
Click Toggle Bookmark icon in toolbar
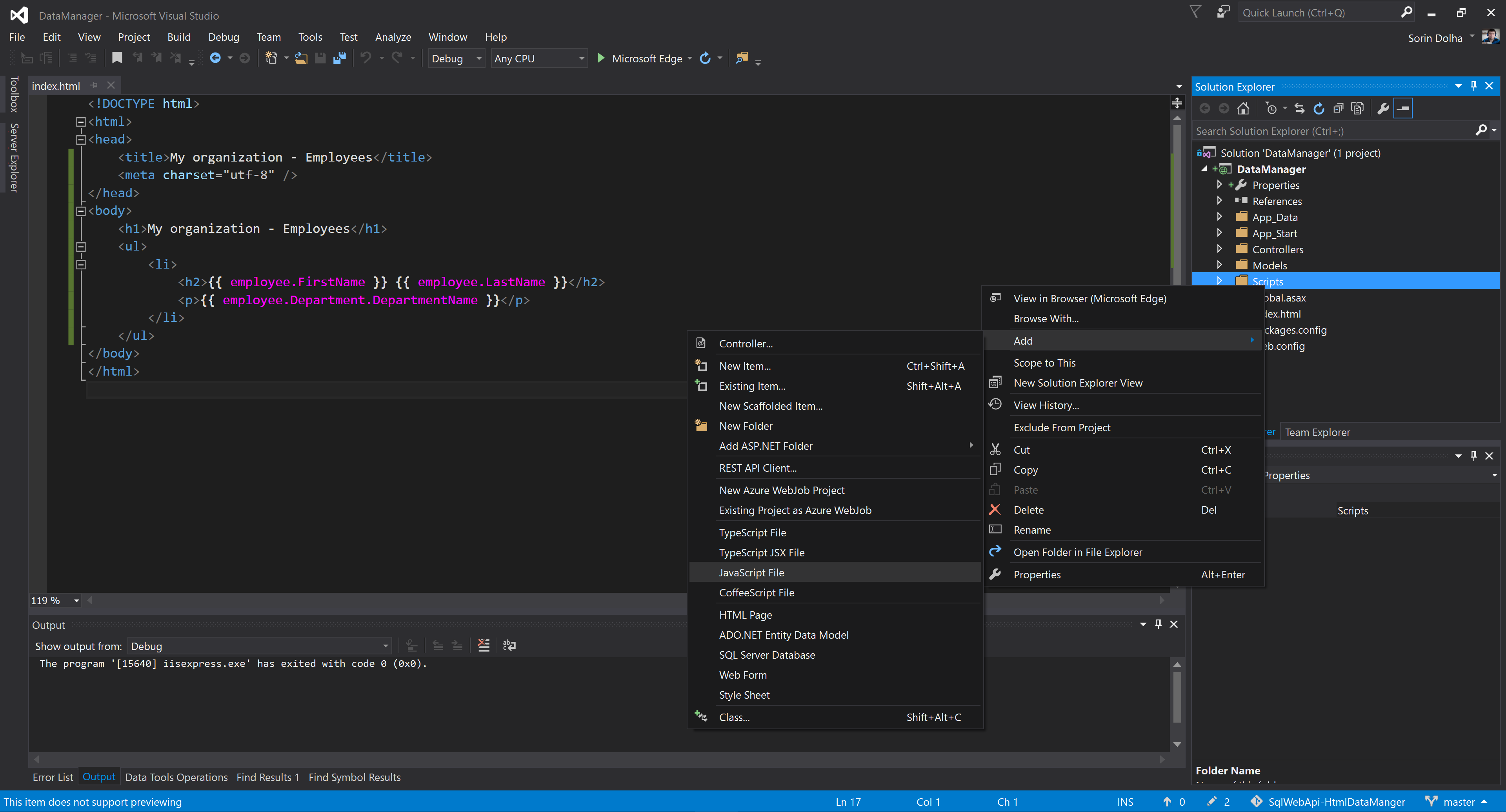(117, 58)
